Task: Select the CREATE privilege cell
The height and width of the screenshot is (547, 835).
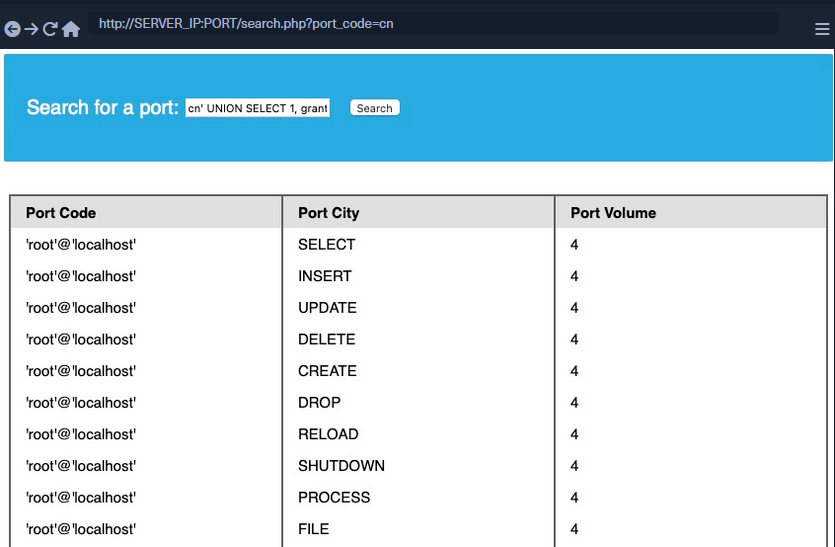Action: 327,371
